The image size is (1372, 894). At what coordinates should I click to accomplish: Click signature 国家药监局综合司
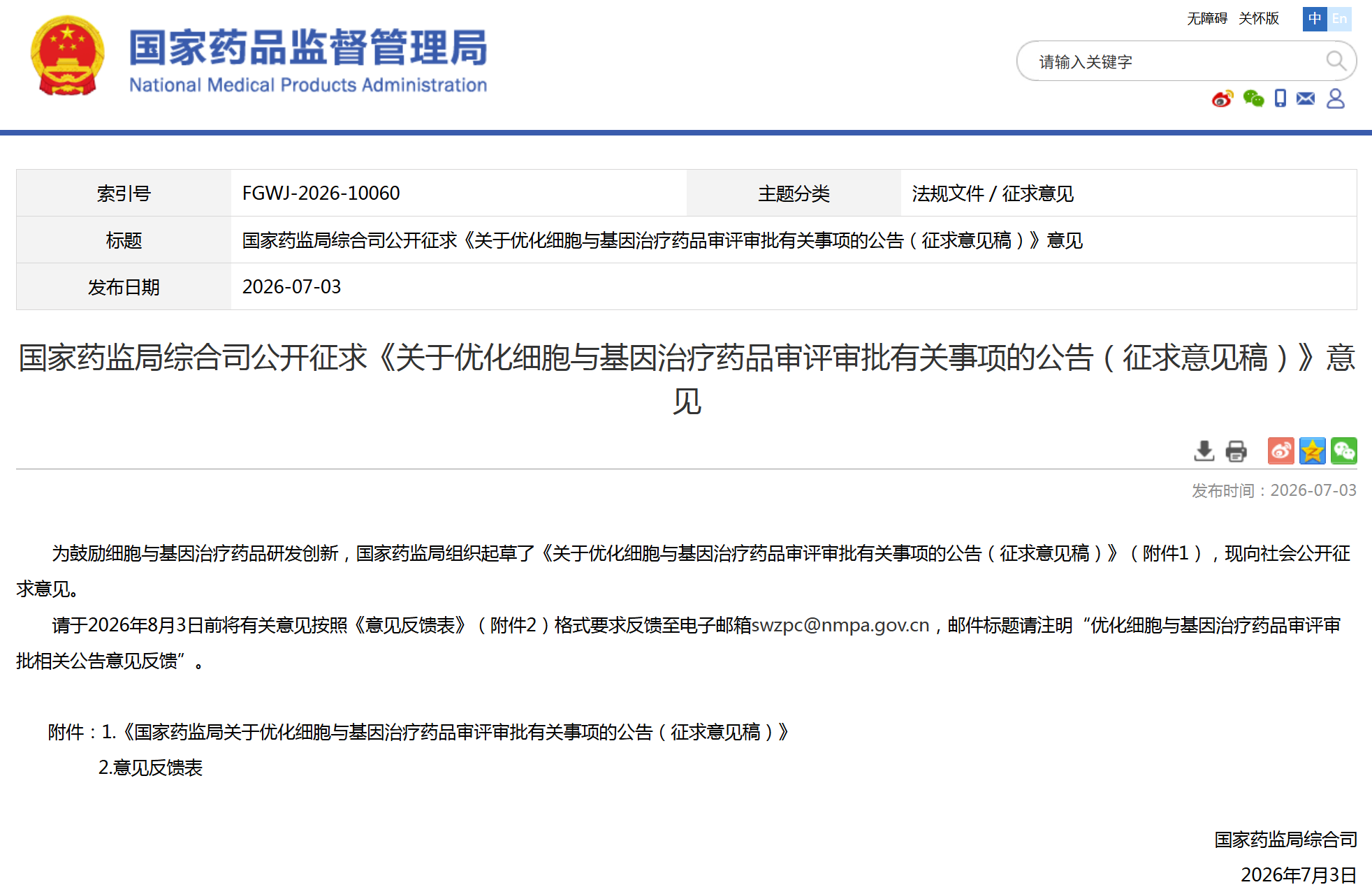pyautogui.click(x=1285, y=840)
